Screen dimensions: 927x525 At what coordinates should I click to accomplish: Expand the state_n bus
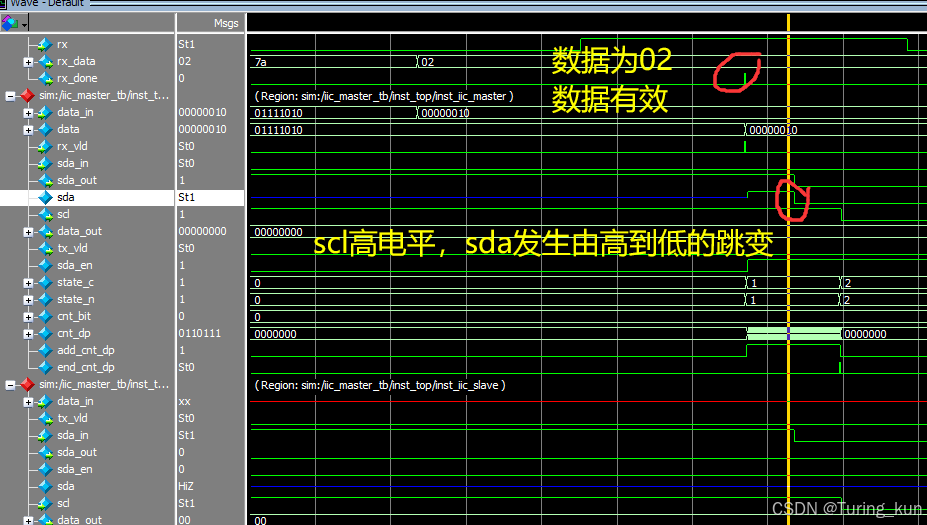[28, 300]
